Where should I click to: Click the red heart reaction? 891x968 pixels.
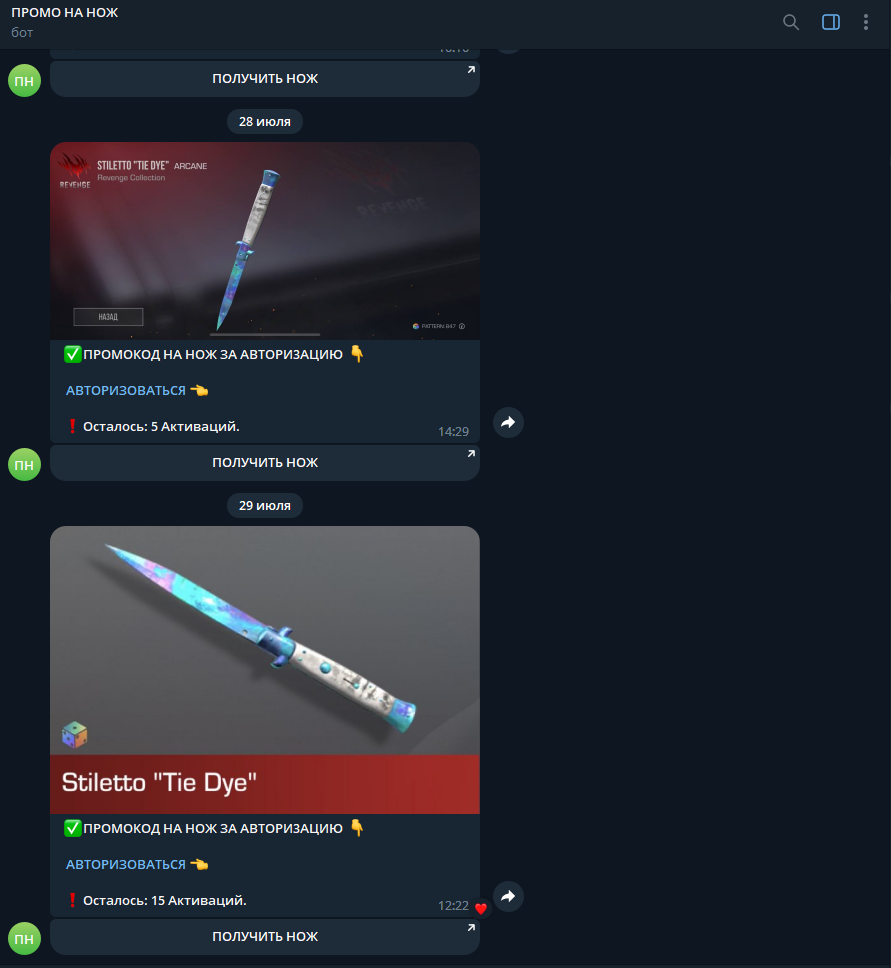pos(481,908)
